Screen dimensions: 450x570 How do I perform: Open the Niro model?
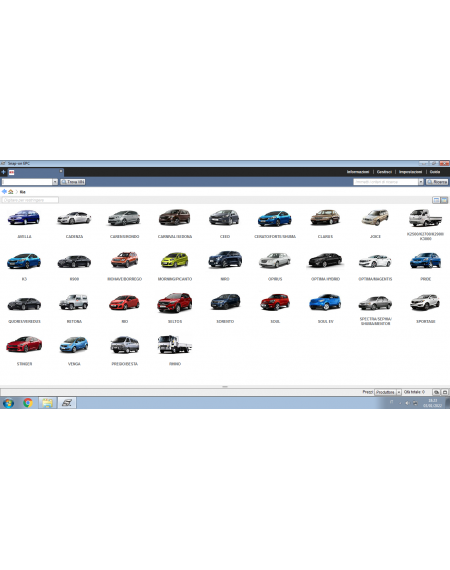pos(225,260)
